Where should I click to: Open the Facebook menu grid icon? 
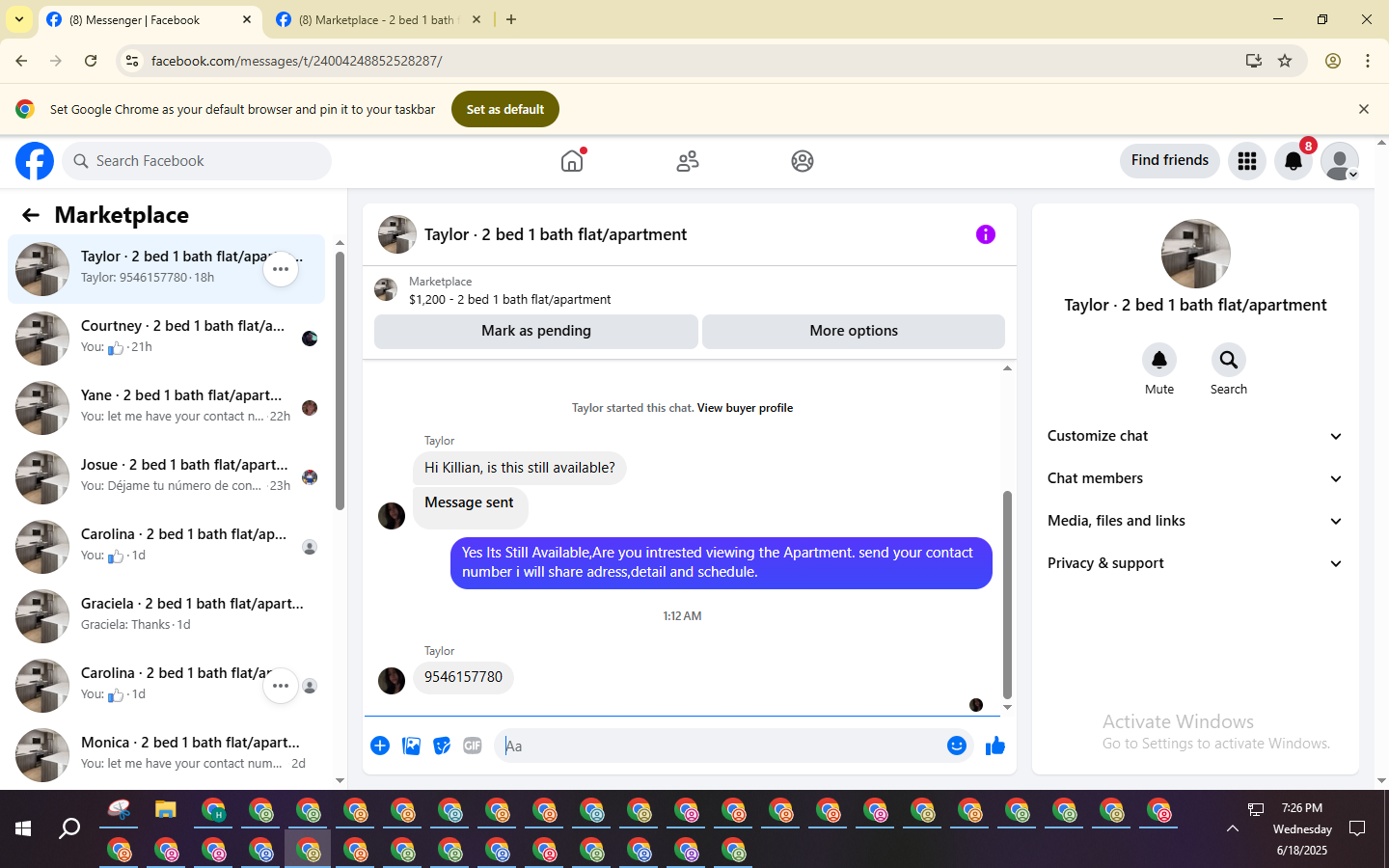click(1247, 161)
